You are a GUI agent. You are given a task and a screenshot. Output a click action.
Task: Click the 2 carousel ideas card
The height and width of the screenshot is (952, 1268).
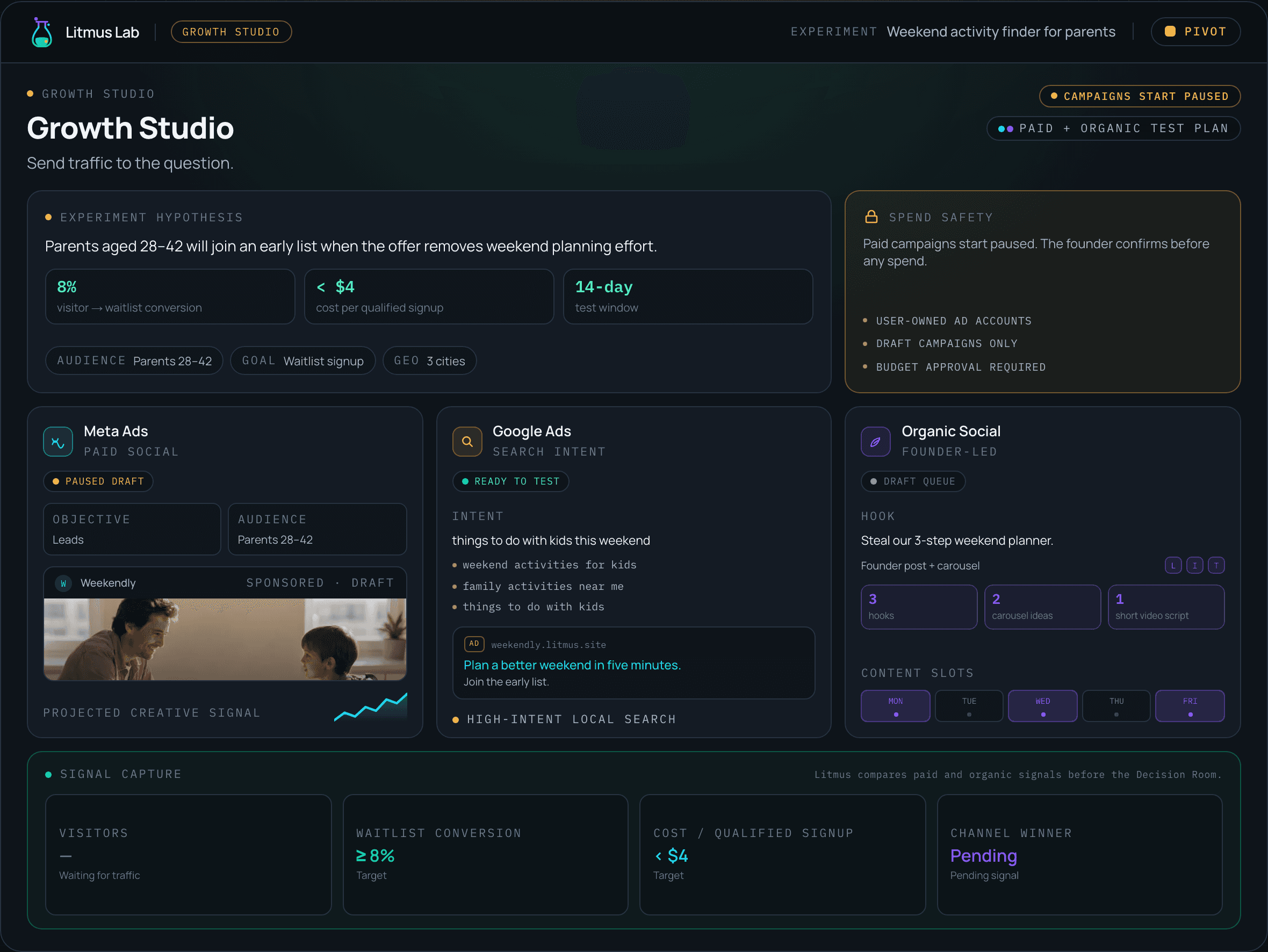click(x=1043, y=607)
